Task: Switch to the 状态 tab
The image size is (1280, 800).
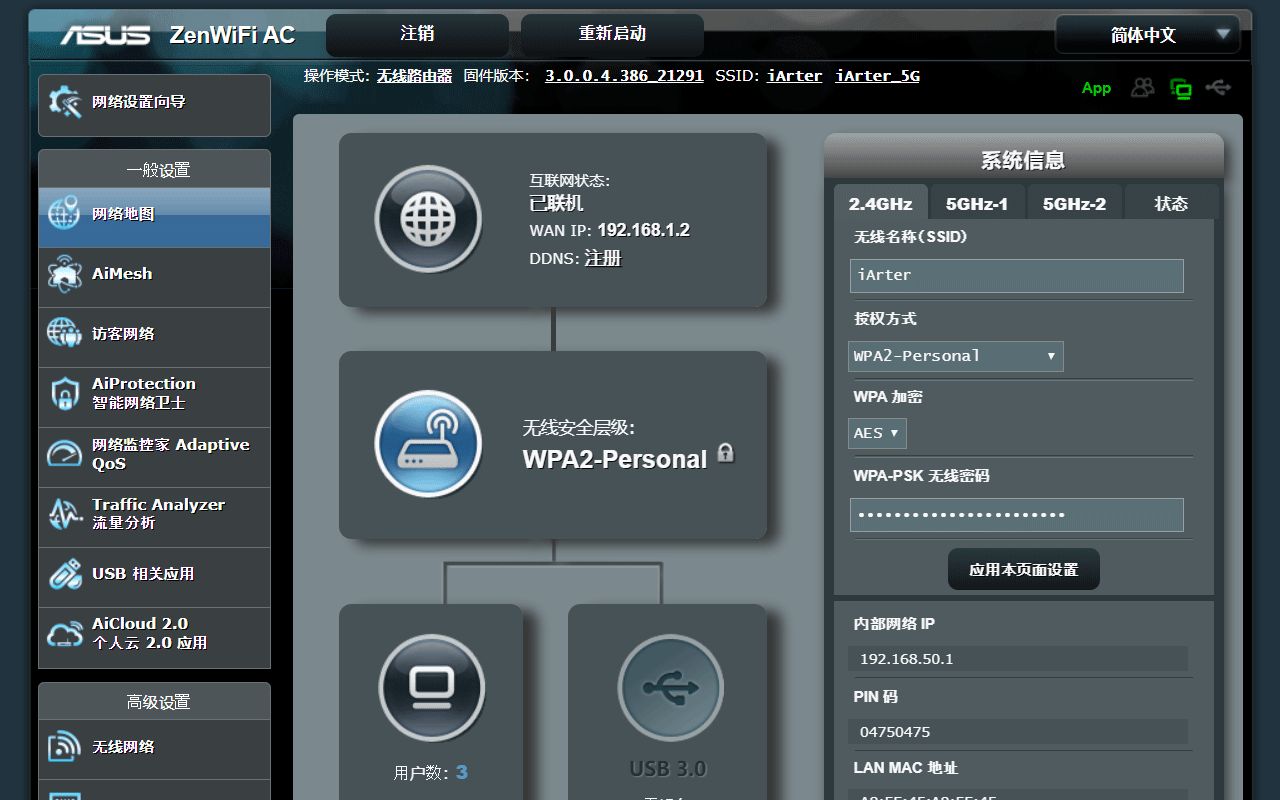Action: (x=1171, y=203)
